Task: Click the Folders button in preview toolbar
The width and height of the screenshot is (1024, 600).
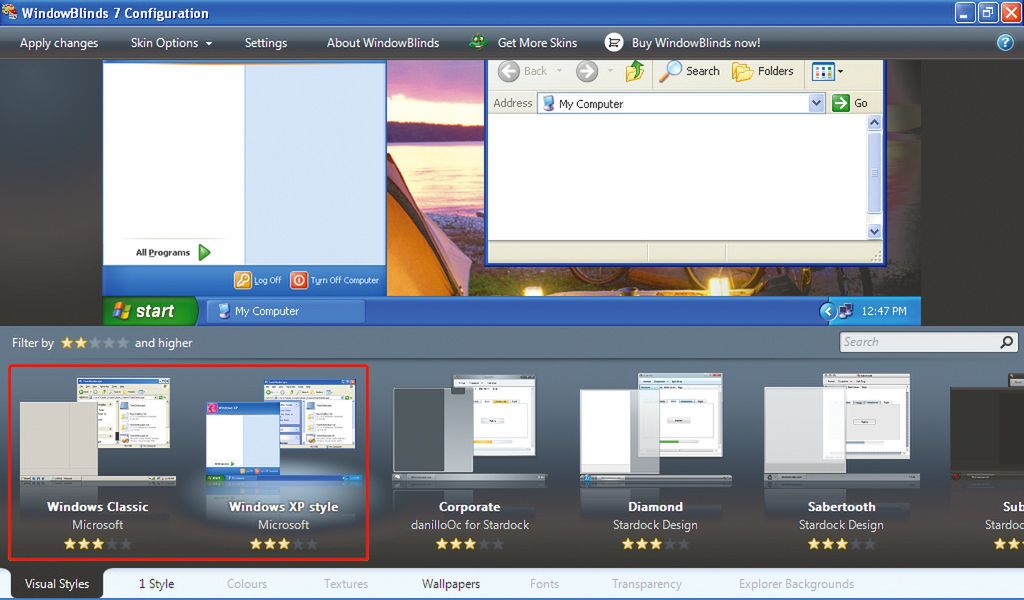Action: point(763,71)
